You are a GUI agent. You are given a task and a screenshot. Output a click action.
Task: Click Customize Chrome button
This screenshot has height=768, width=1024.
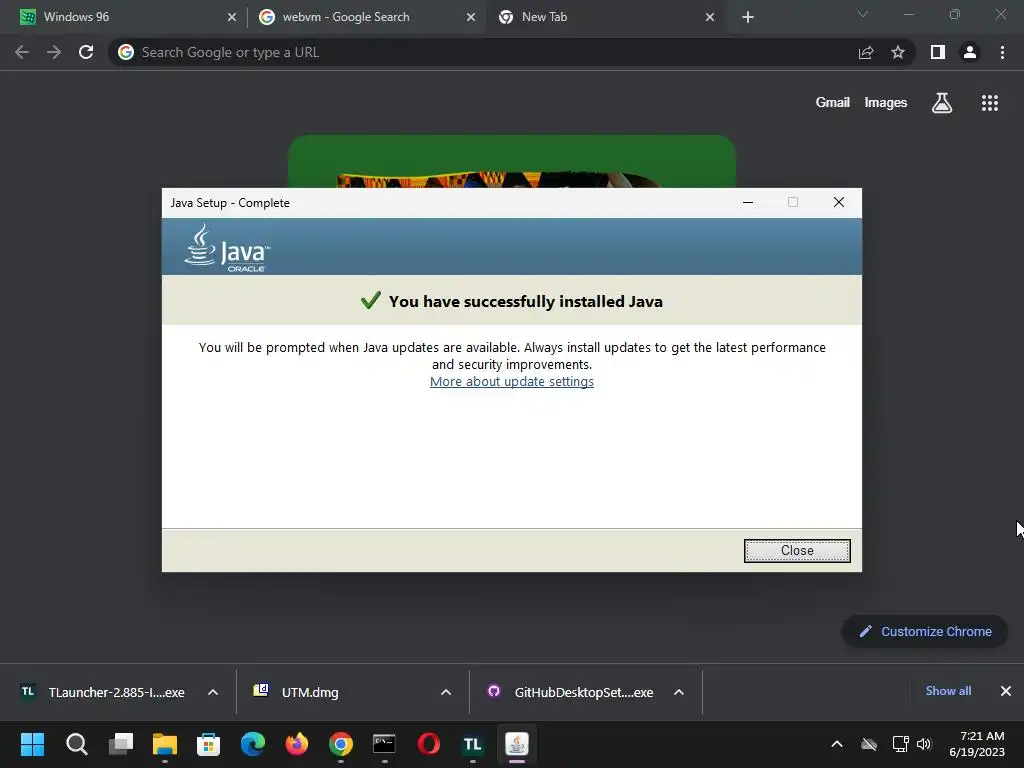coord(925,632)
